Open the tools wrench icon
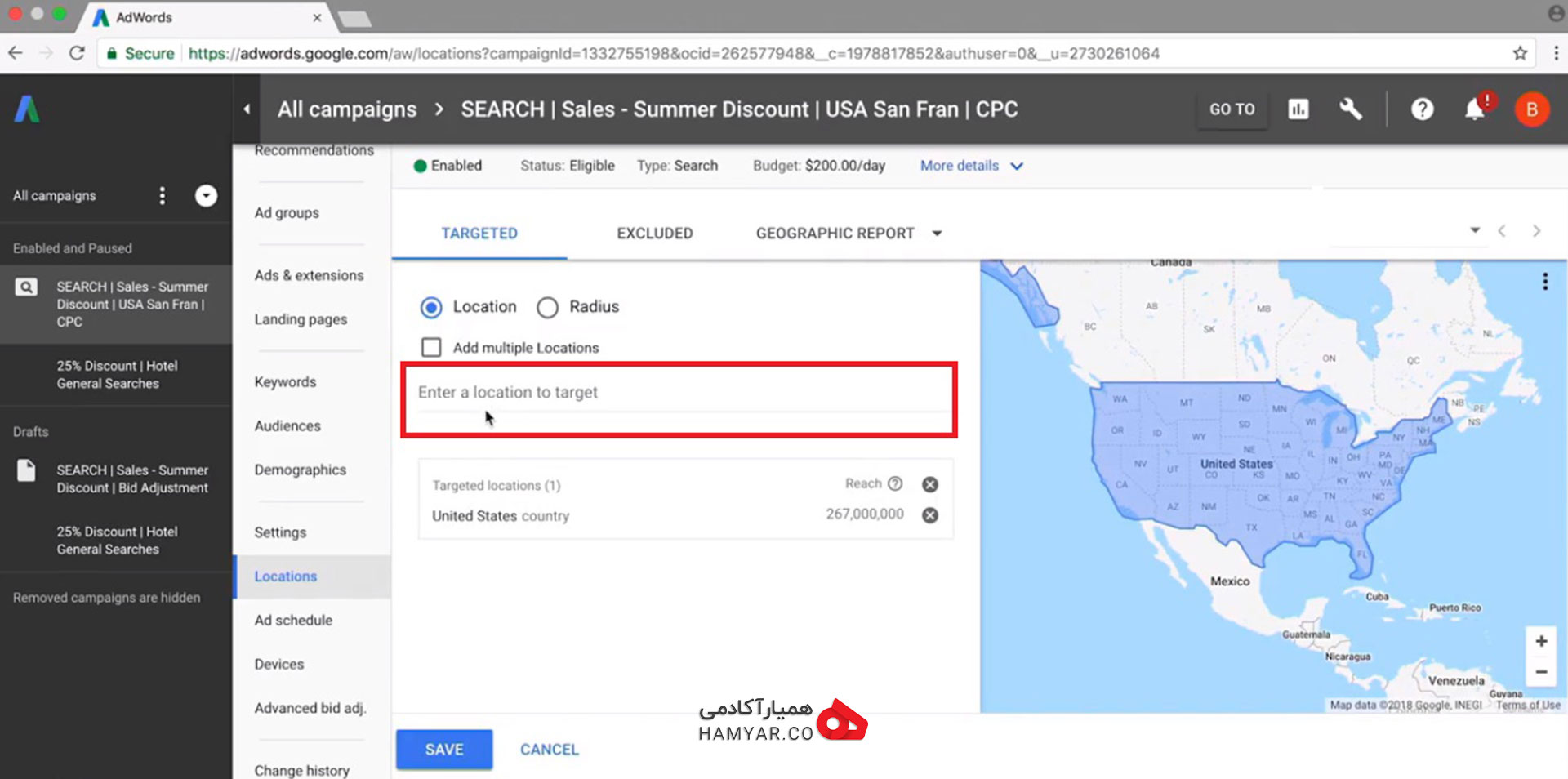 (x=1351, y=109)
